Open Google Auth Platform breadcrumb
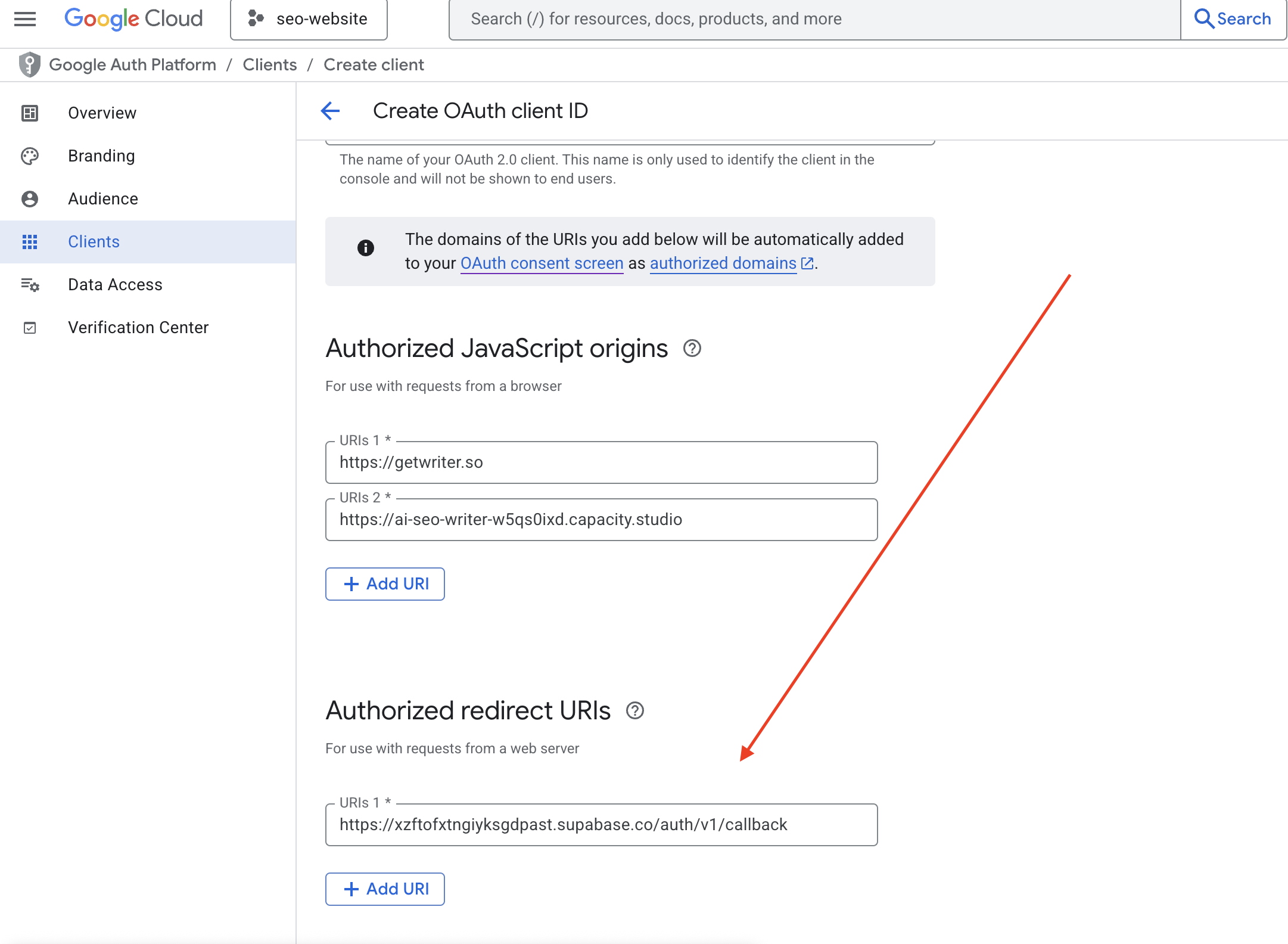This screenshot has width=1288, height=944. click(132, 64)
